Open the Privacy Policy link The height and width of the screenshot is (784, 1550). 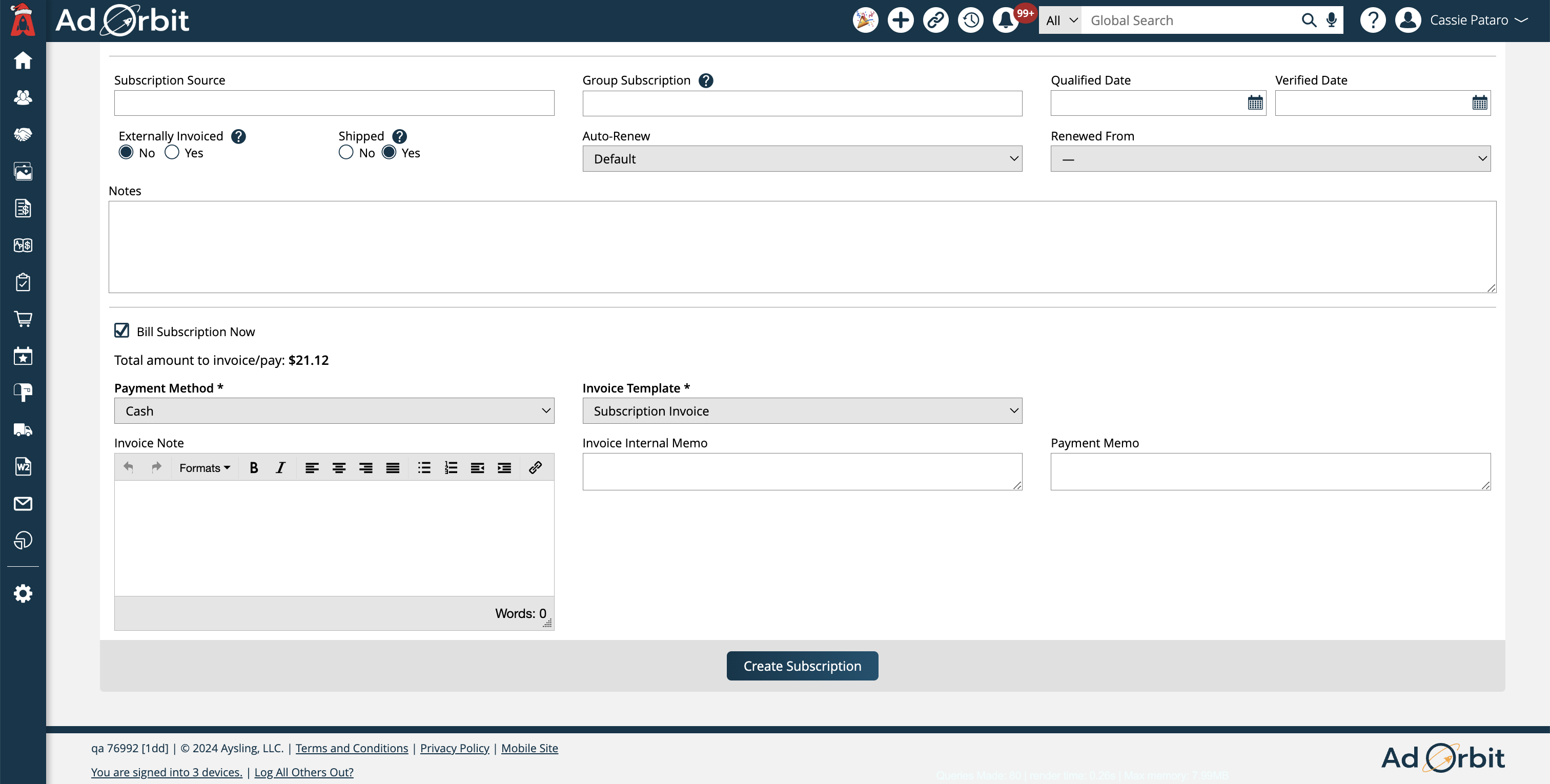tap(454, 748)
